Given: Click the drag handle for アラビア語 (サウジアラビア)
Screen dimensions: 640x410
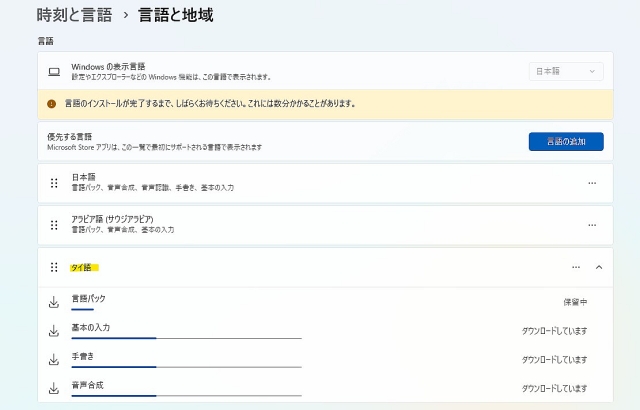Looking at the screenshot, I should [x=54, y=223].
